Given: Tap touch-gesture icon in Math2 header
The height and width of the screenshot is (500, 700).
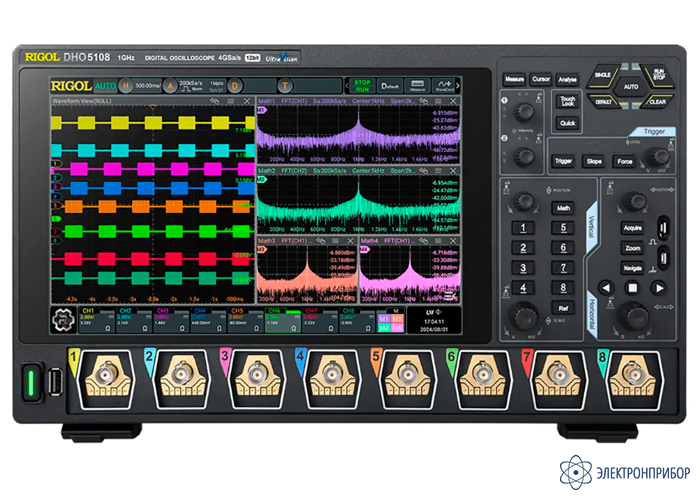Looking at the screenshot, I should tap(424, 171).
